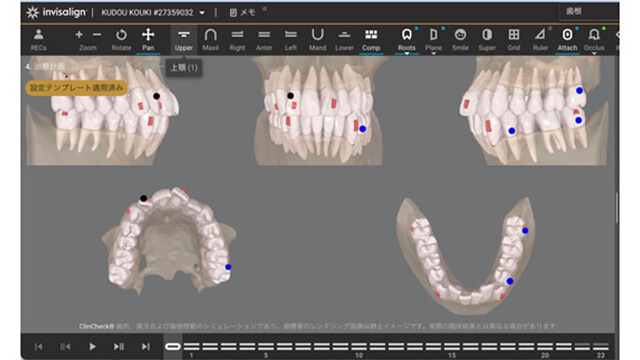Select stage 20 on timeline

click(x=545, y=347)
